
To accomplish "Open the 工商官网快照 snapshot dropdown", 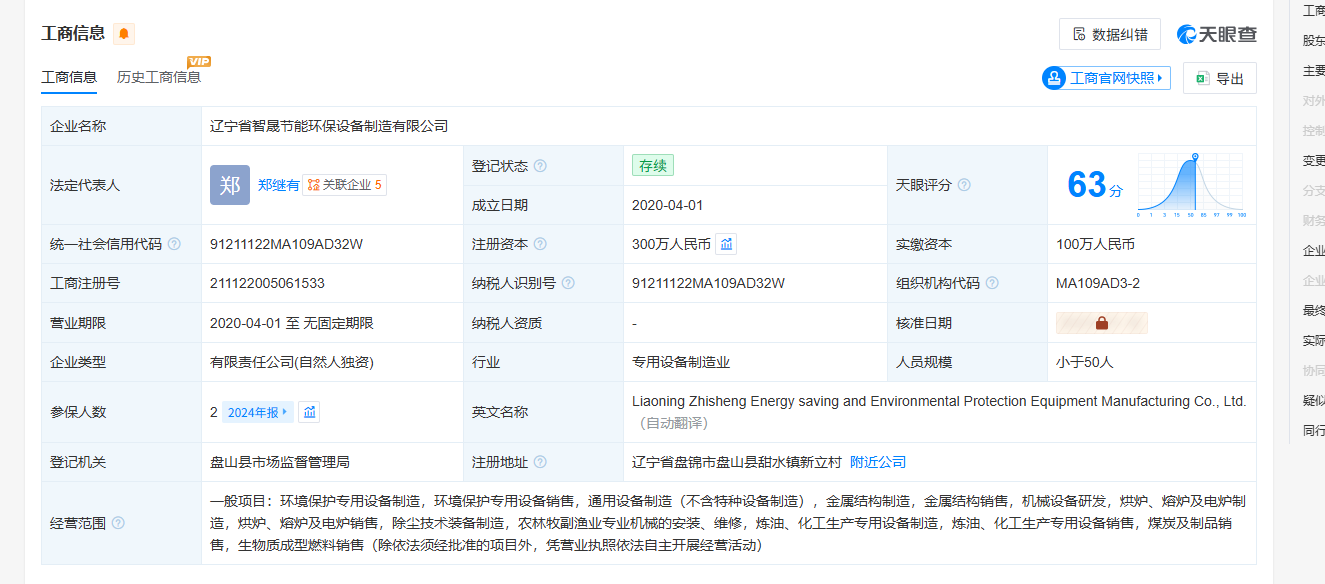I will pos(1106,78).
